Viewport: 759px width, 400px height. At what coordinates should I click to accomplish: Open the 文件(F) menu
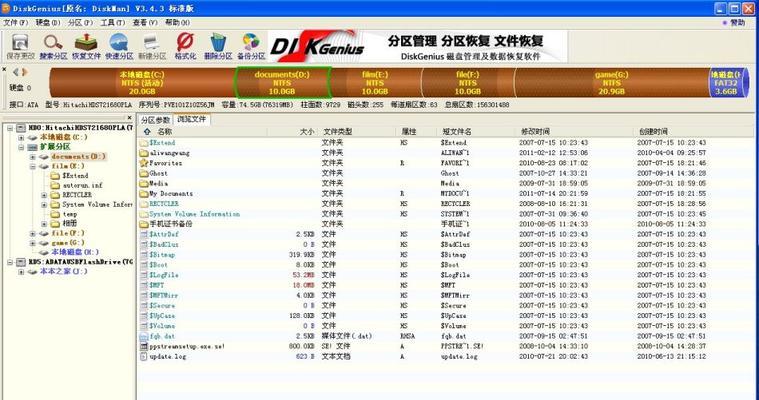15,23
